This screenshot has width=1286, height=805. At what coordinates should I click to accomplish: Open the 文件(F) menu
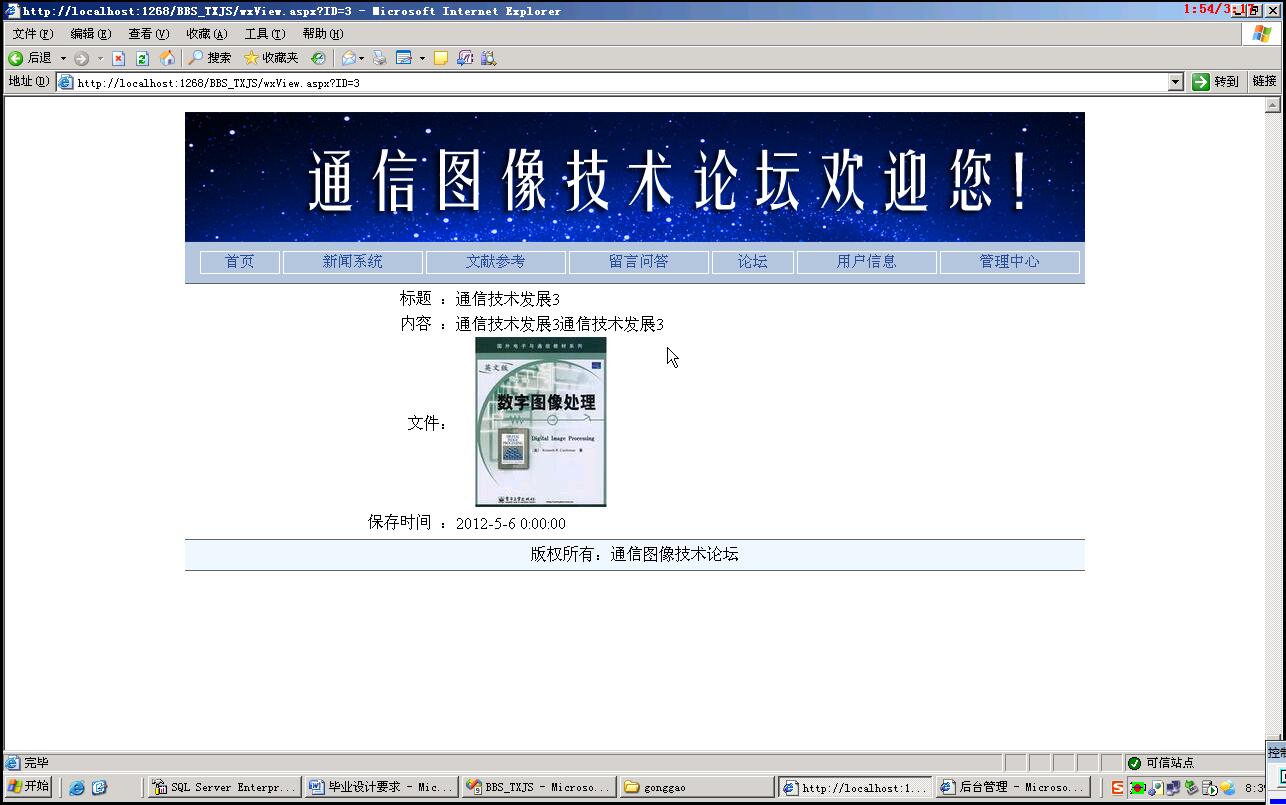click(32, 34)
